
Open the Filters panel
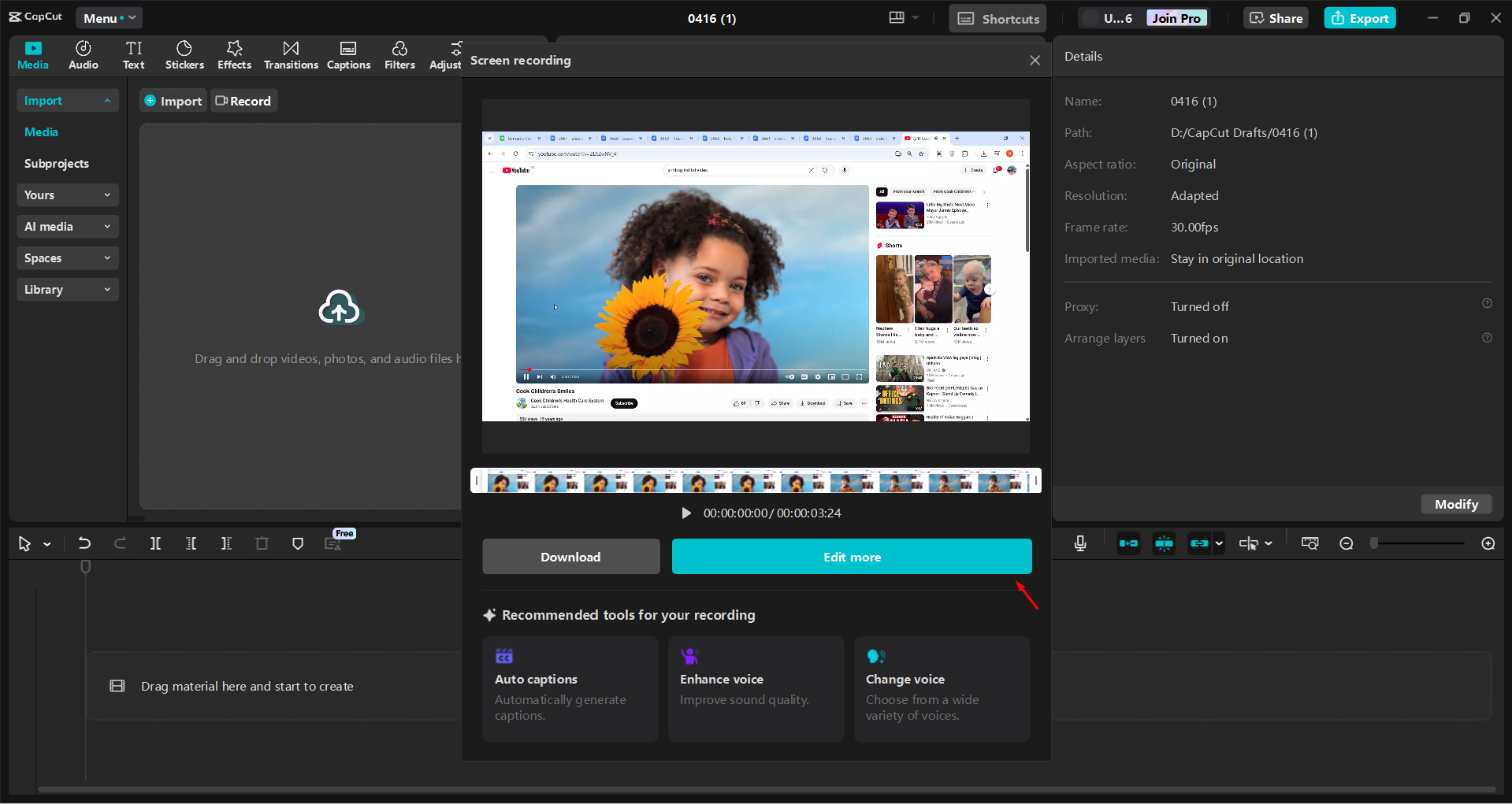(399, 54)
